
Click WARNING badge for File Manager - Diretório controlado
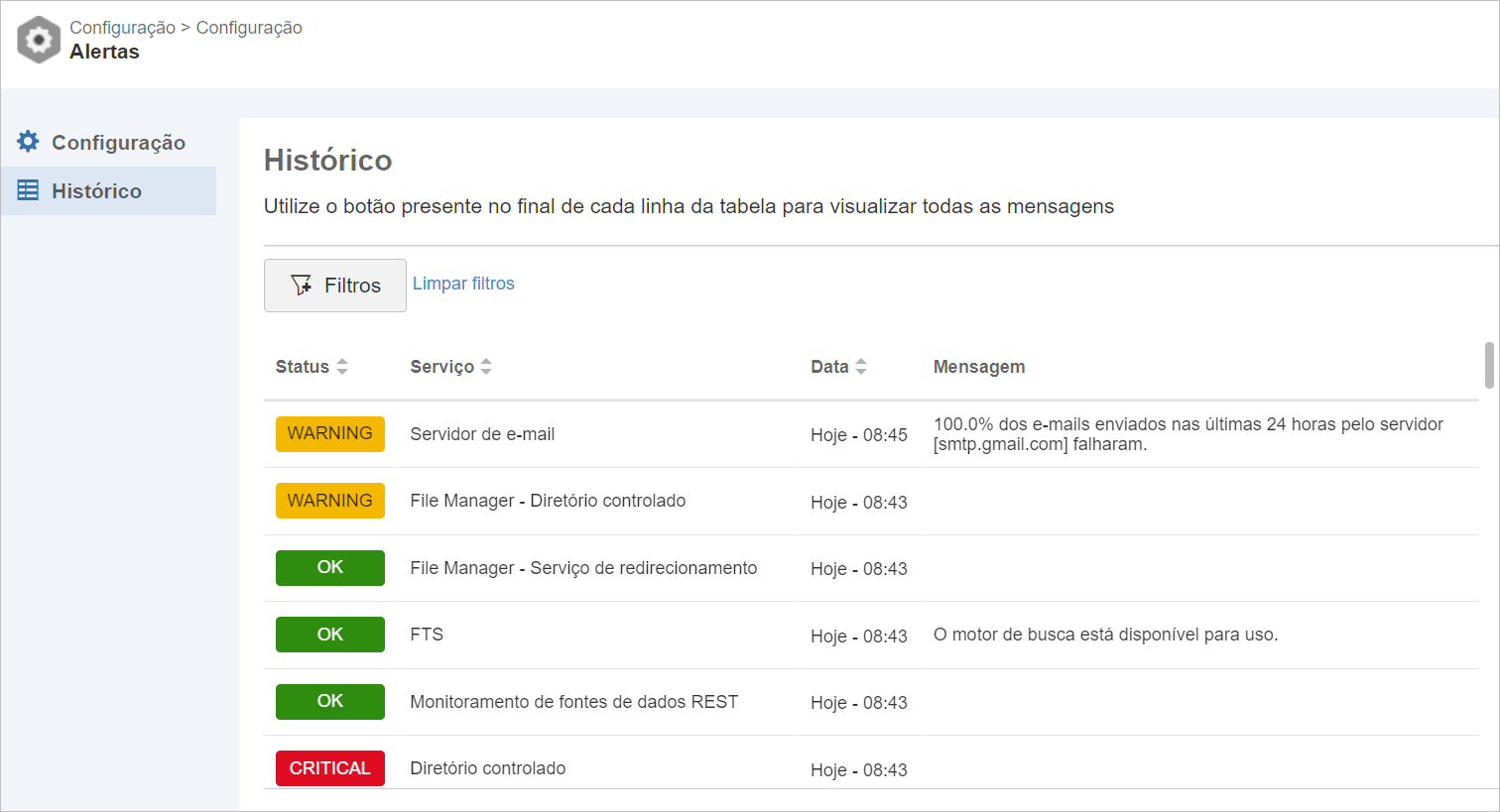click(x=330, y=501)
